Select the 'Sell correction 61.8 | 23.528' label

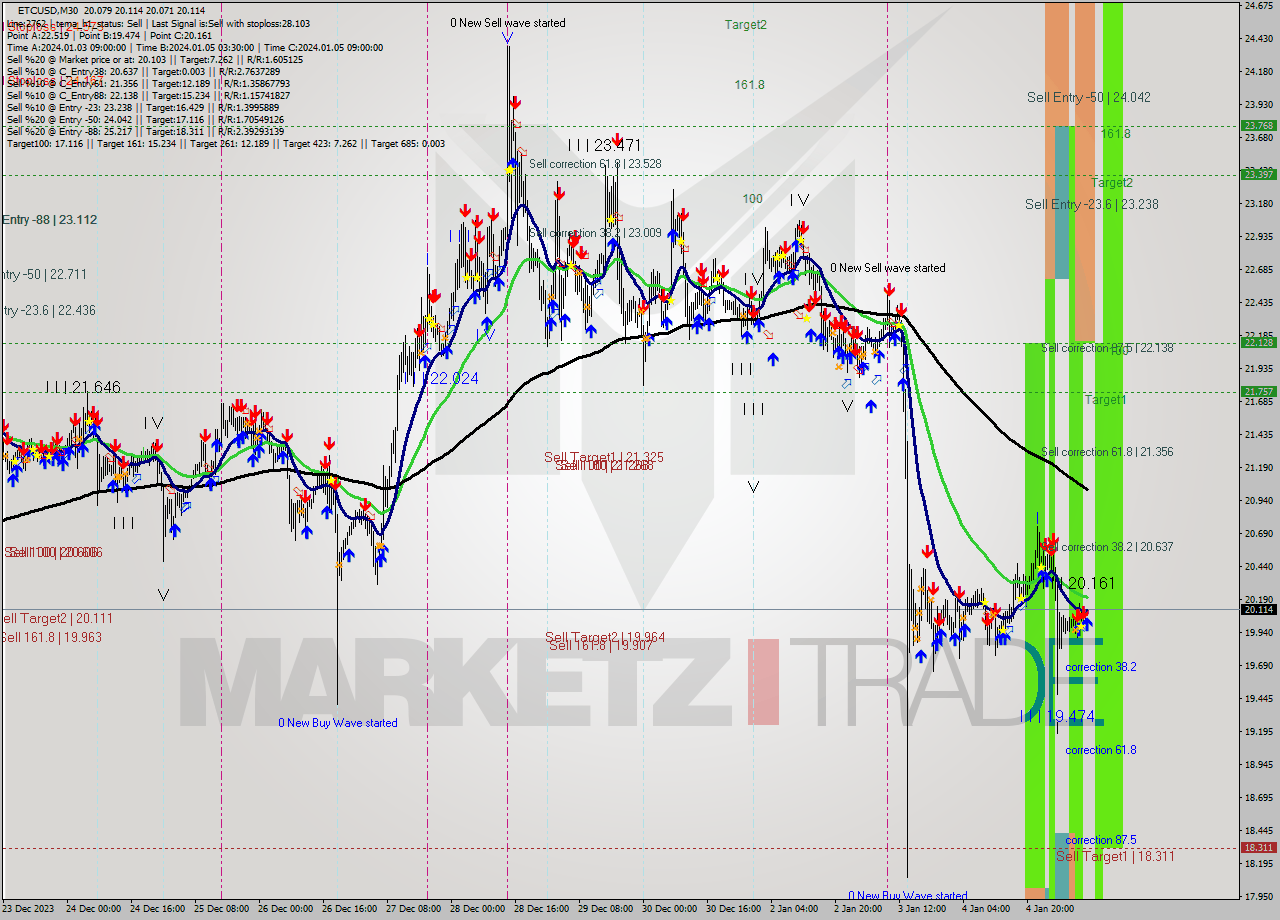pos(595,164)
